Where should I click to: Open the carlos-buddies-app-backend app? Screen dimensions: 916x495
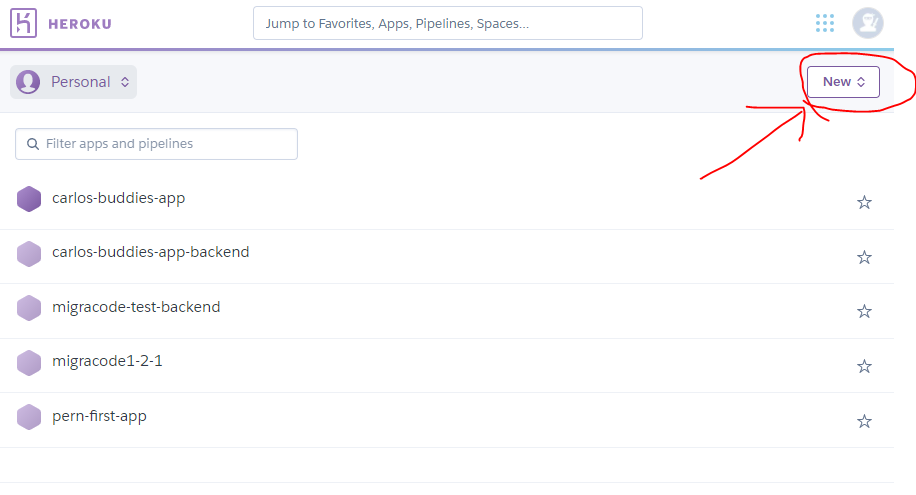(151, 252)
